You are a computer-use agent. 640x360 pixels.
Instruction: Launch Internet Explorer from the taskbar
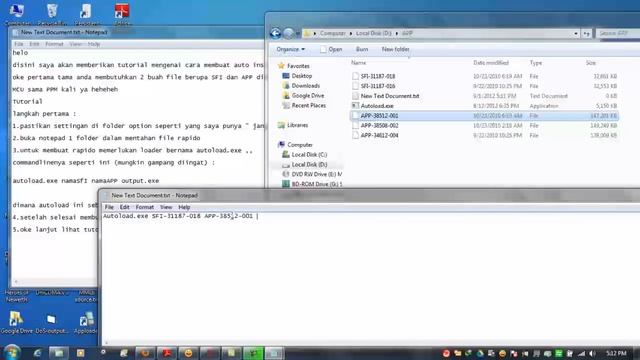tap(38, 353)
